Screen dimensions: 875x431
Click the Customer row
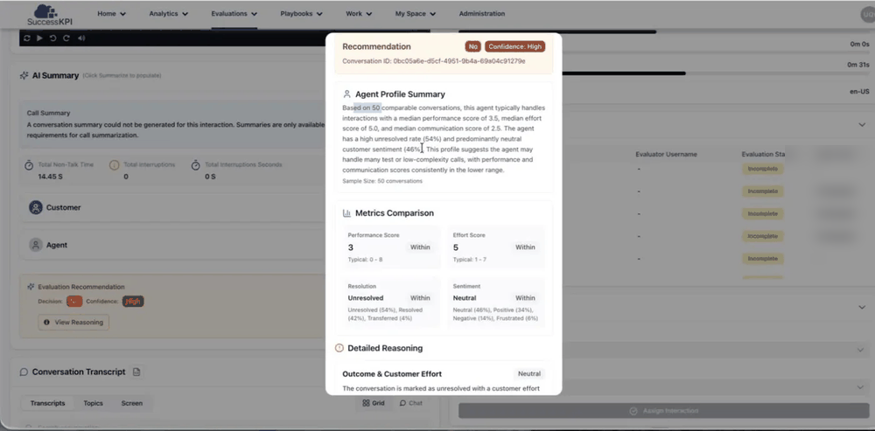click(173, 208)
